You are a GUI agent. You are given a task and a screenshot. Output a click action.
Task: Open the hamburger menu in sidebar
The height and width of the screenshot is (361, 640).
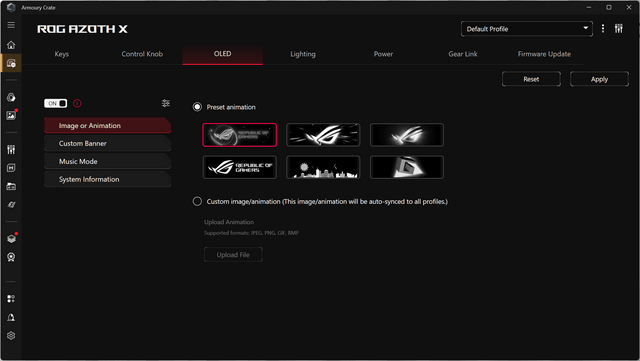pyautogui.click(x=11, y=25)
